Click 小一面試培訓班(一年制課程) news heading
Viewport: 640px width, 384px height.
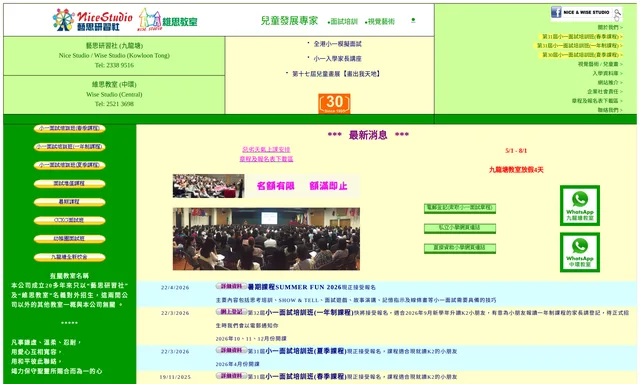click(x=309, y=313)
